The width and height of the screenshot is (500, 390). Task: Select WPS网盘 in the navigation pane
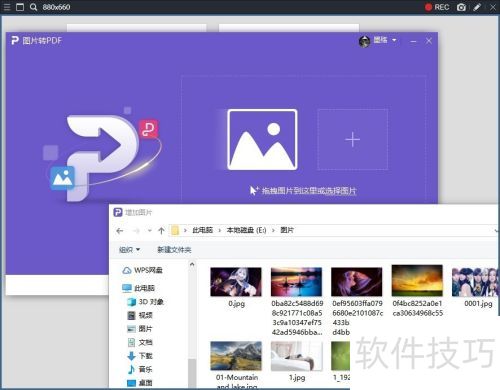142,270
